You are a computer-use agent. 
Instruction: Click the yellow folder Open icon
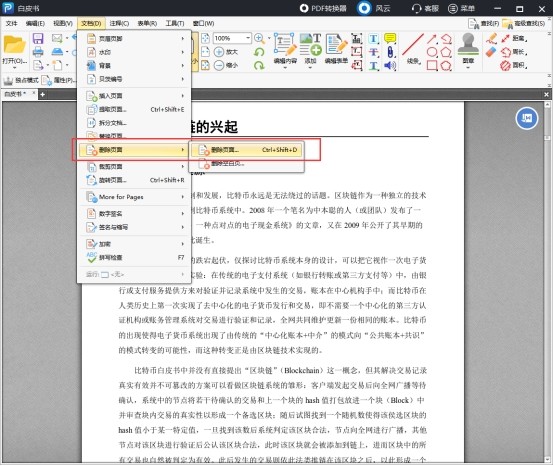[14, 44]
